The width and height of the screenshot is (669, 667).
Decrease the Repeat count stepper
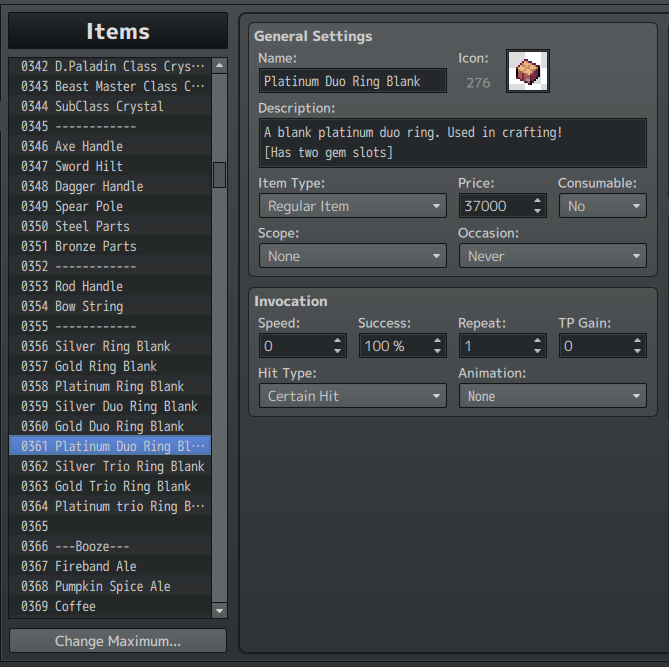[x=537, y=351]
